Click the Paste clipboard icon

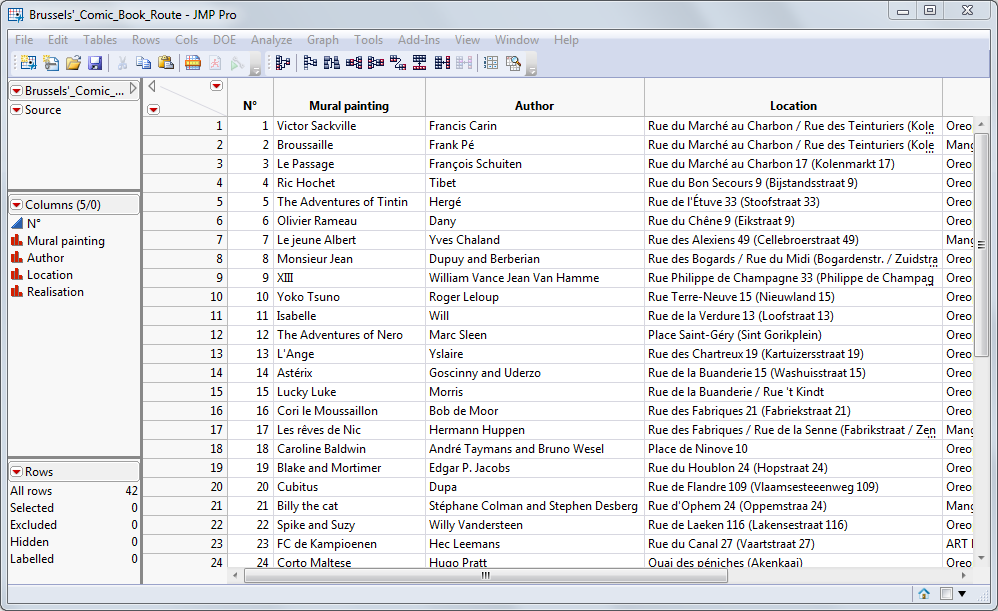[165, 62]
